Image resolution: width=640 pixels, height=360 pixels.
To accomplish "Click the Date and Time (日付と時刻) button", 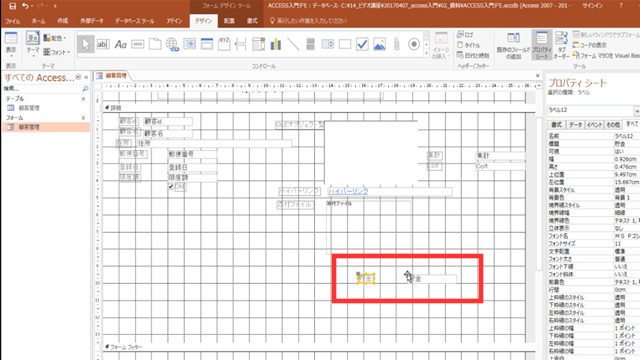I will point(473,55).
